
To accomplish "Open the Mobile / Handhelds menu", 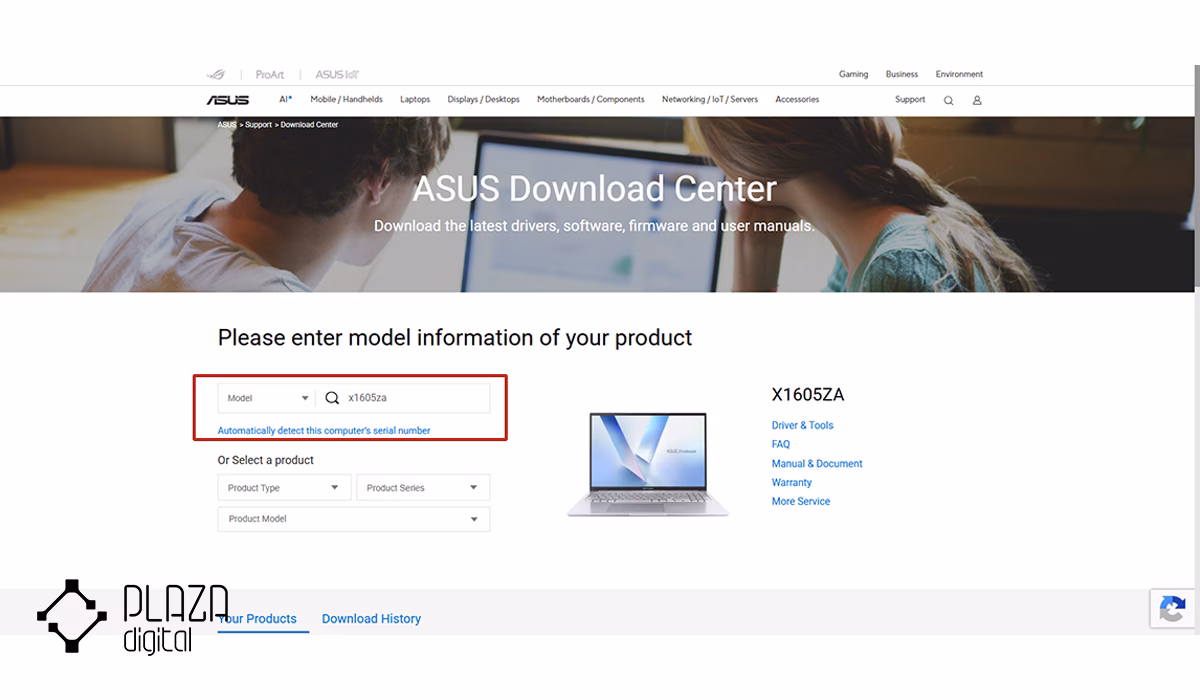I will [x=346, y=99].
